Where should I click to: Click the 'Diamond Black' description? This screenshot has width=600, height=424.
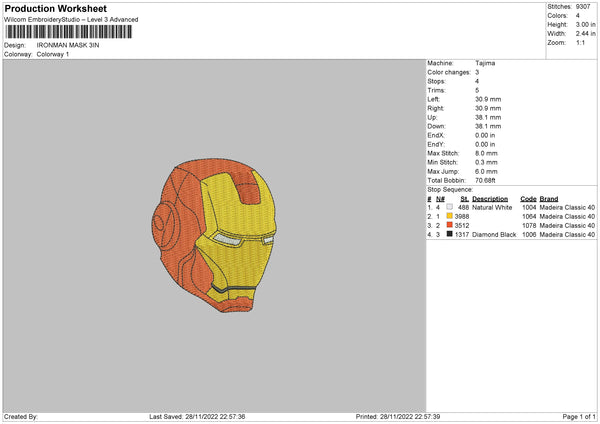click(x=494, y=235)
